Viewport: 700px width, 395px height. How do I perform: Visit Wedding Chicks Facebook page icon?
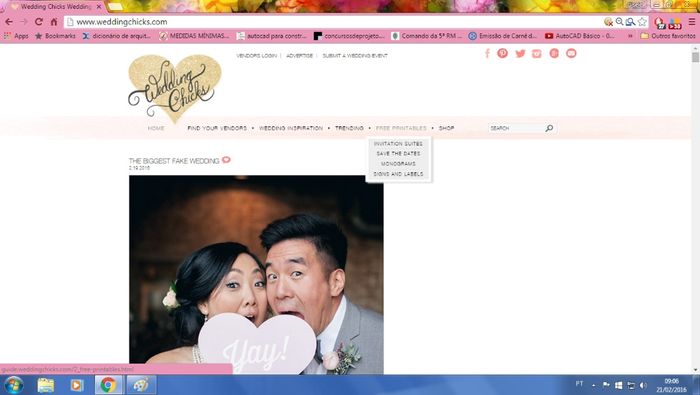[x=487, y=54]
